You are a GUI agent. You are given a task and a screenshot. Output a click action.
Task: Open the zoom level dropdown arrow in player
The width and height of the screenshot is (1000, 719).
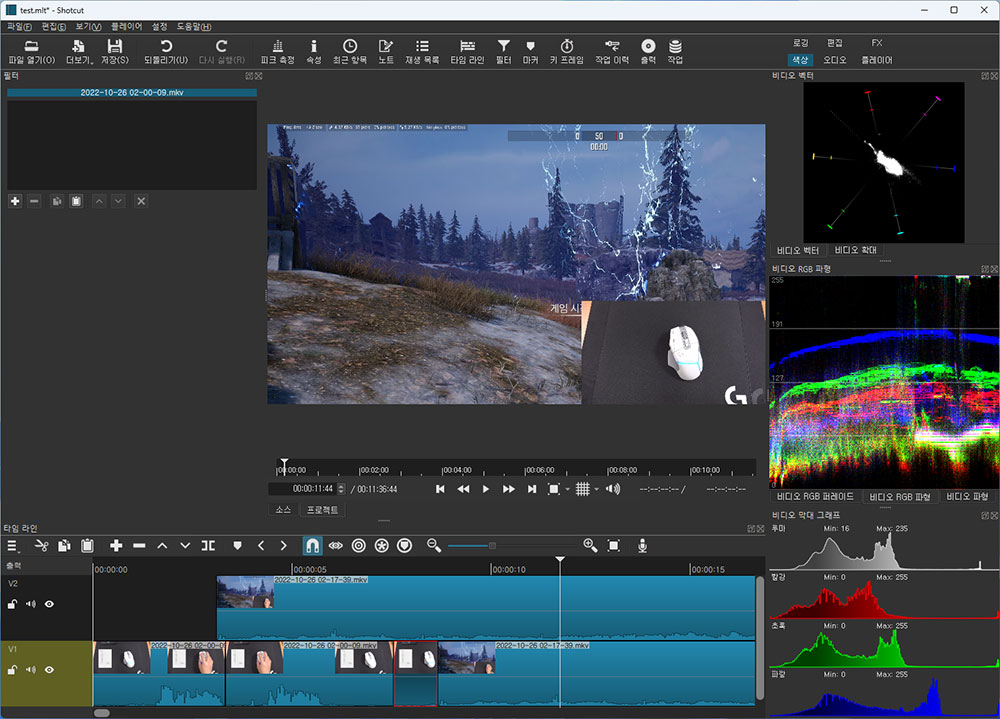point(567,489)
